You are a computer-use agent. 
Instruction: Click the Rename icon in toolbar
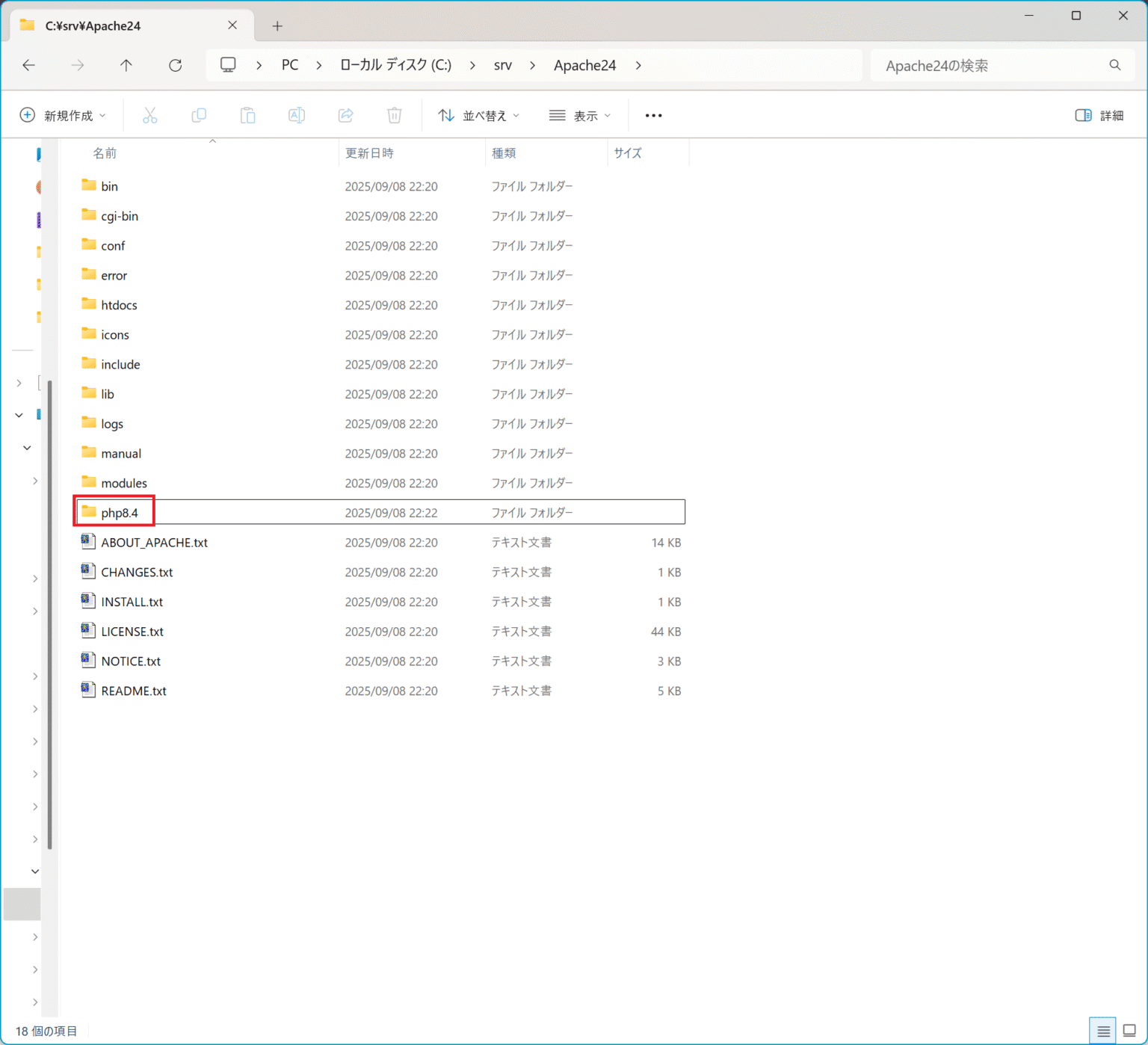coord(297,115)
